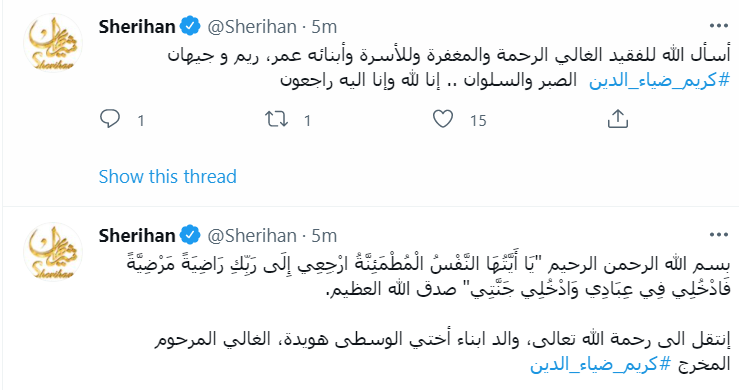Open Sherihan display name on first tweet

click(x=137, y=26)
